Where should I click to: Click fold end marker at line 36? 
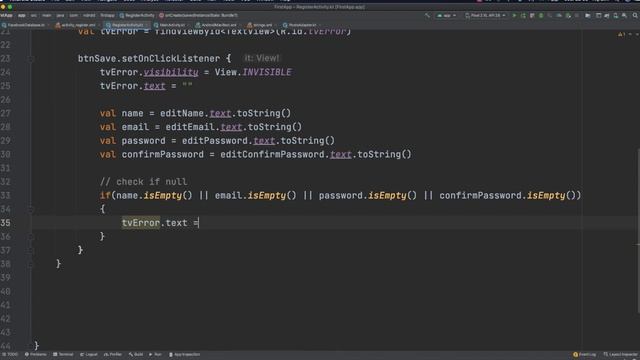tap(31, 236)
